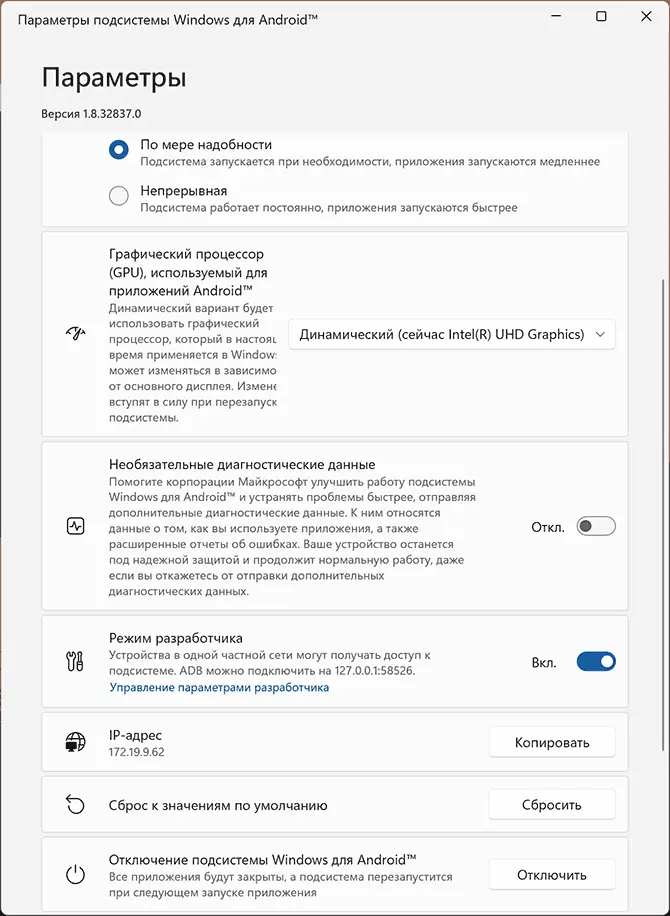Enable optional diagnostic data toggle
The height and width of the screenshot is (916, 670).
pos(596,526)
